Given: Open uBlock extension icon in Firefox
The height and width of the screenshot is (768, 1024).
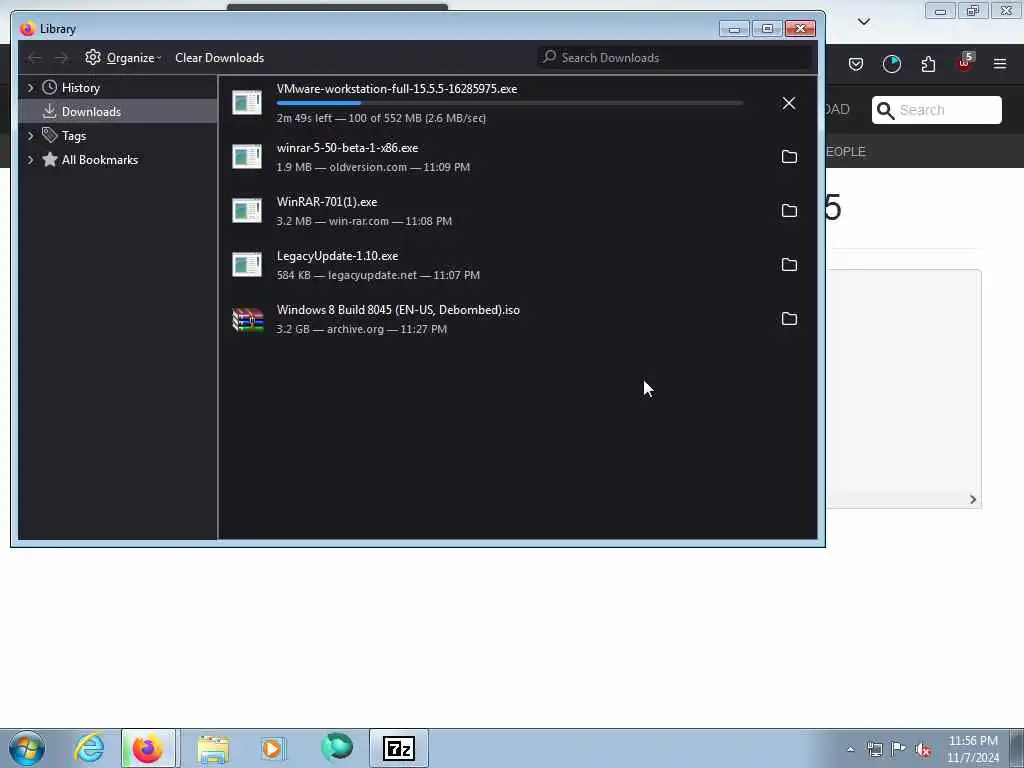Looking at the screenshot, I should 965,63.
